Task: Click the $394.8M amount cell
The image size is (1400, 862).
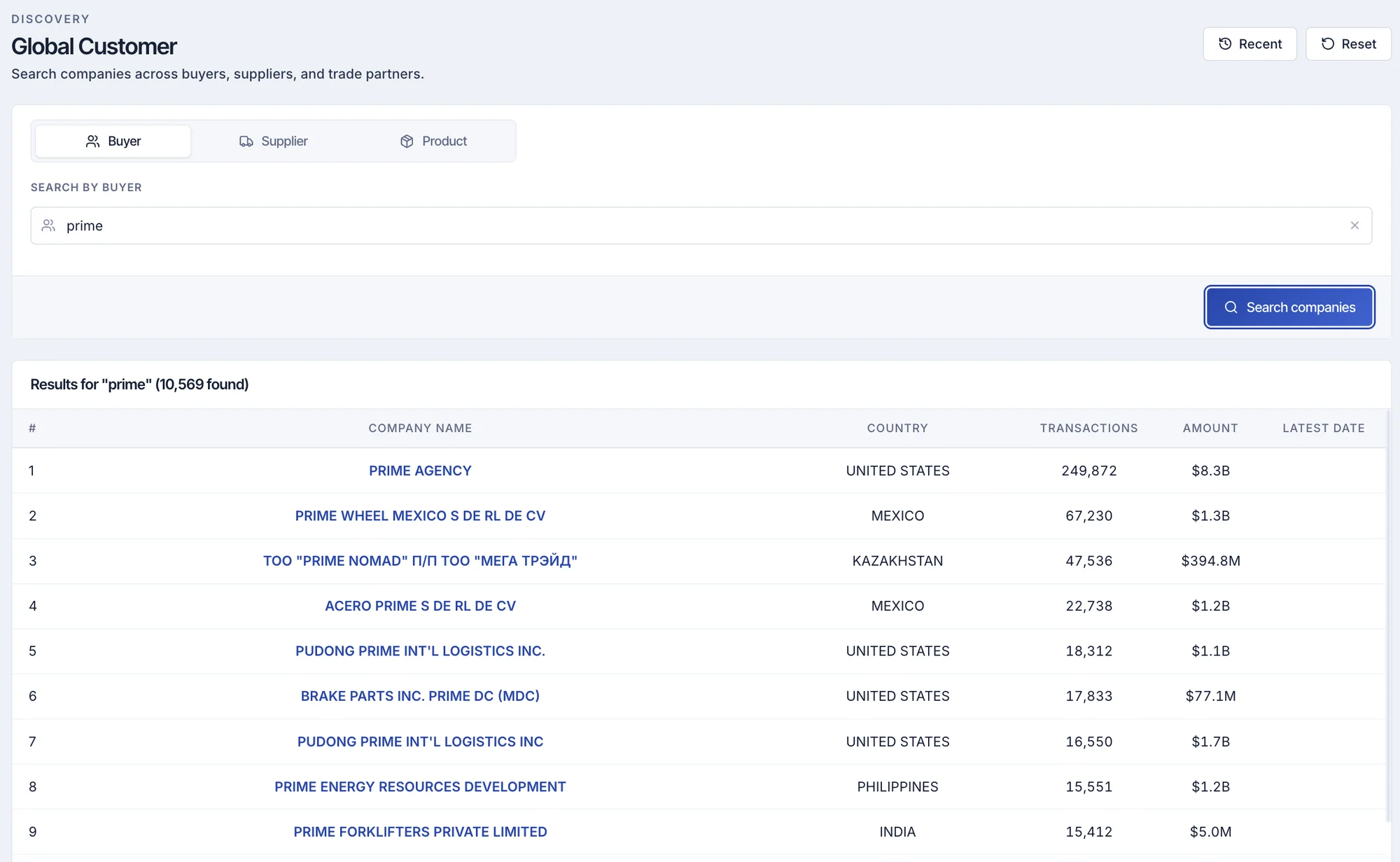Action: (1210, 561)
